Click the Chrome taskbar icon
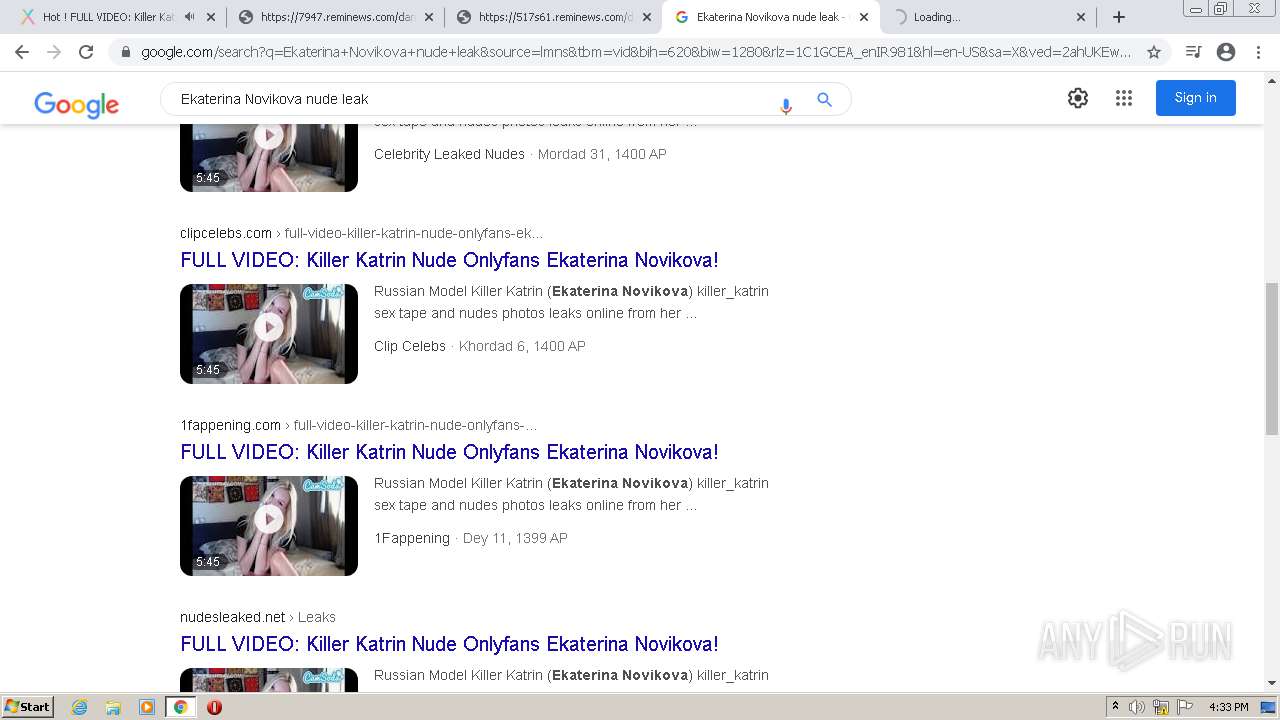The height and width of the screenshot is (720, 1280). coord(180,707)
